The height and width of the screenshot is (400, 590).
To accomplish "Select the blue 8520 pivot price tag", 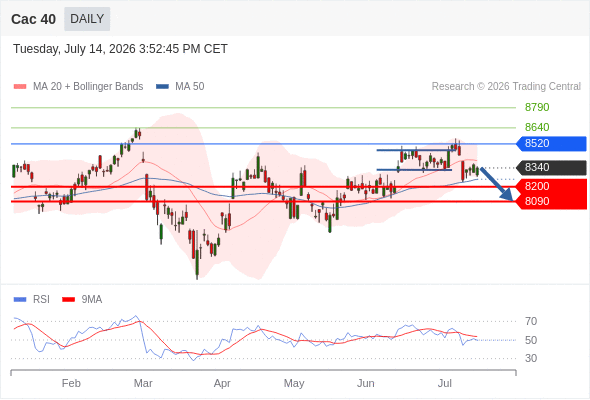I will tap(551, 143).
